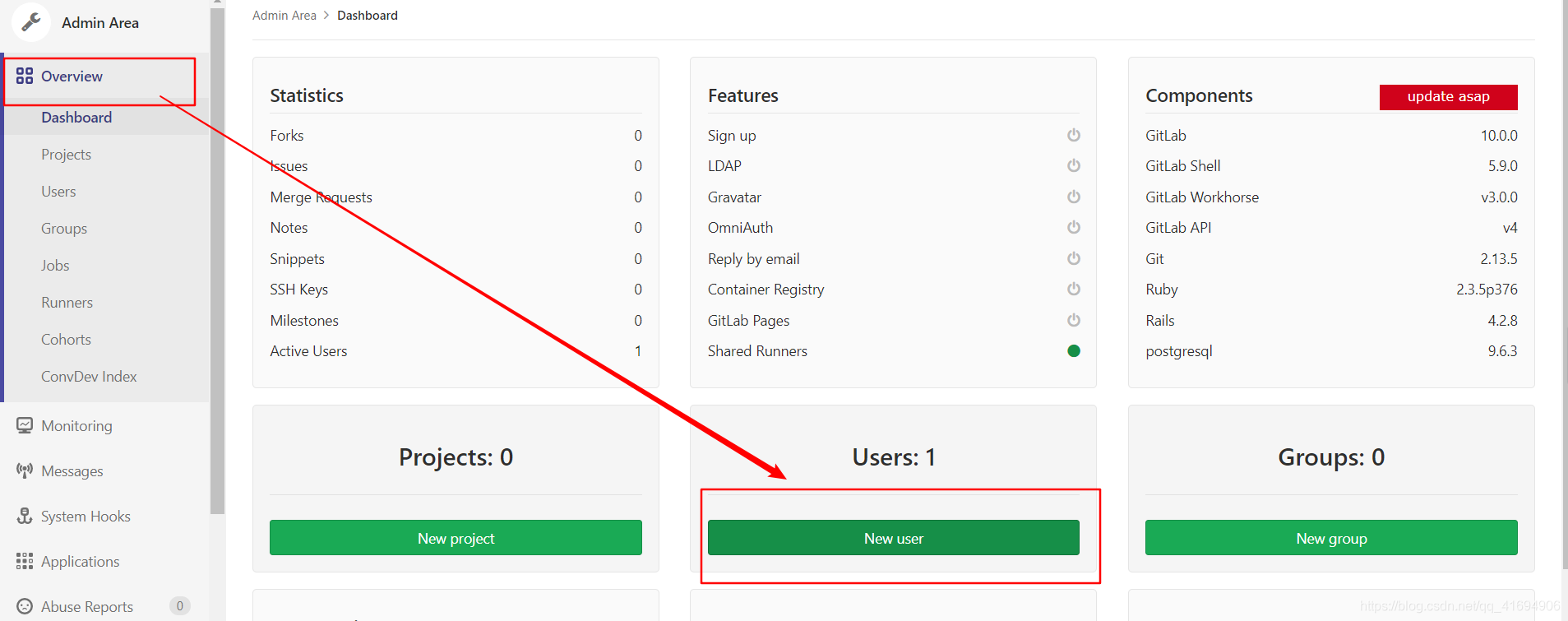Viewport: 1568px width, 621px height.
Task: Click the Rails 4.2.8 value
Action: (1503, 321)
